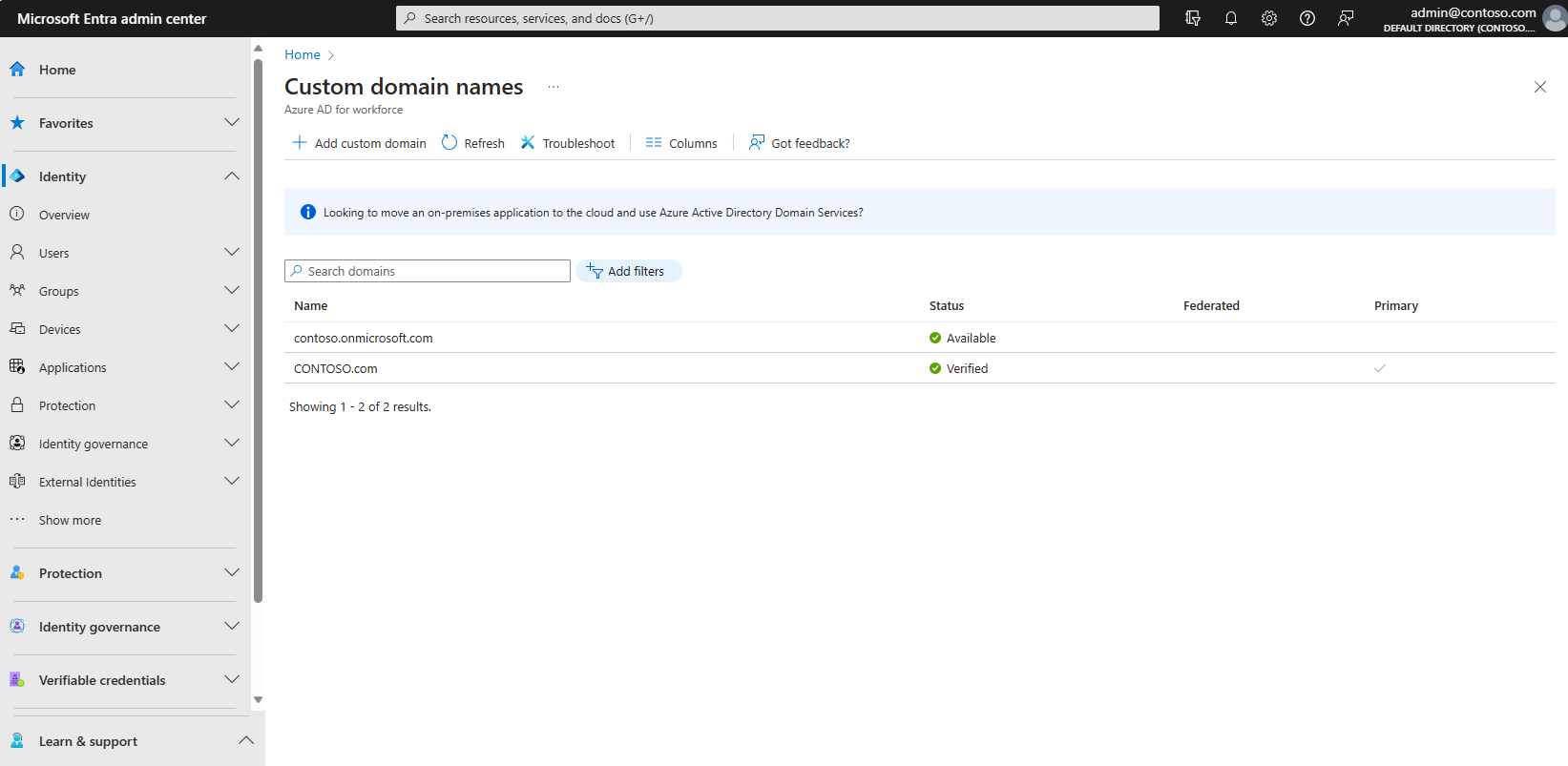The image size is (1568, 766).
Task: Click Home house icon in sidebar
Action: (x=17, y=69)
